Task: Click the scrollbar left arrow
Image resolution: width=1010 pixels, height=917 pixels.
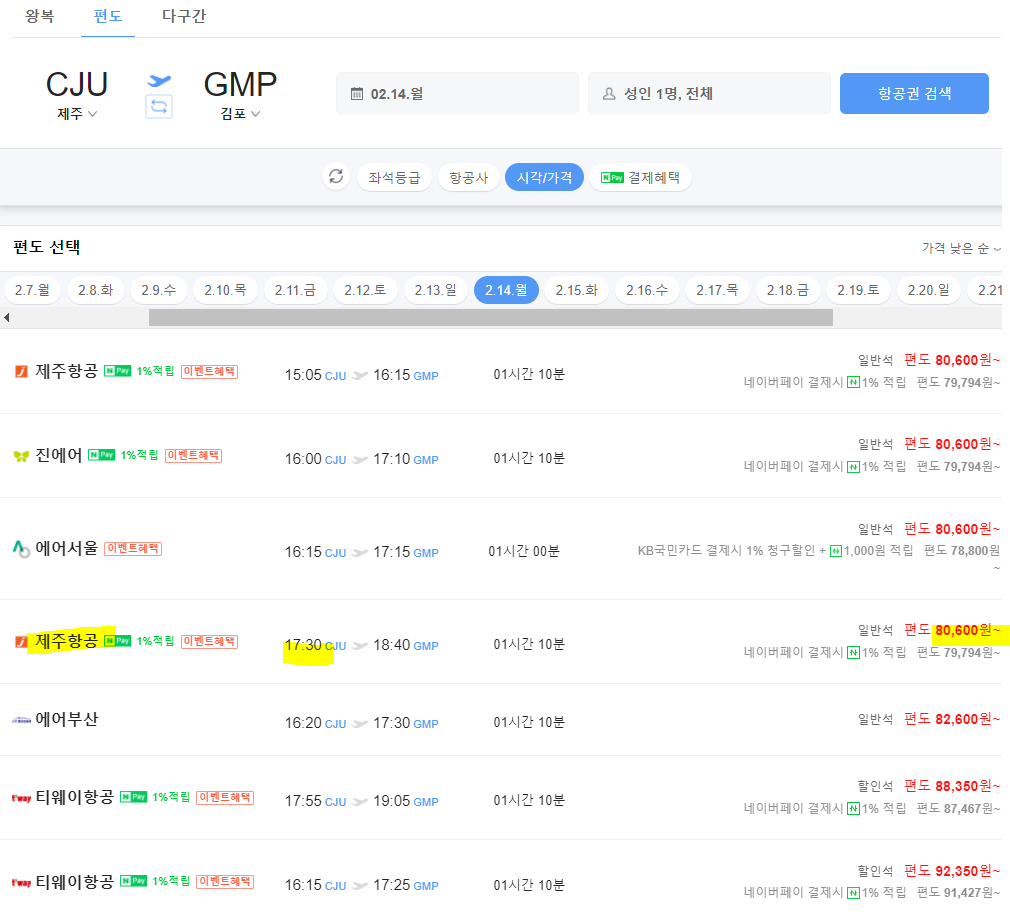Action: (6, 317)
